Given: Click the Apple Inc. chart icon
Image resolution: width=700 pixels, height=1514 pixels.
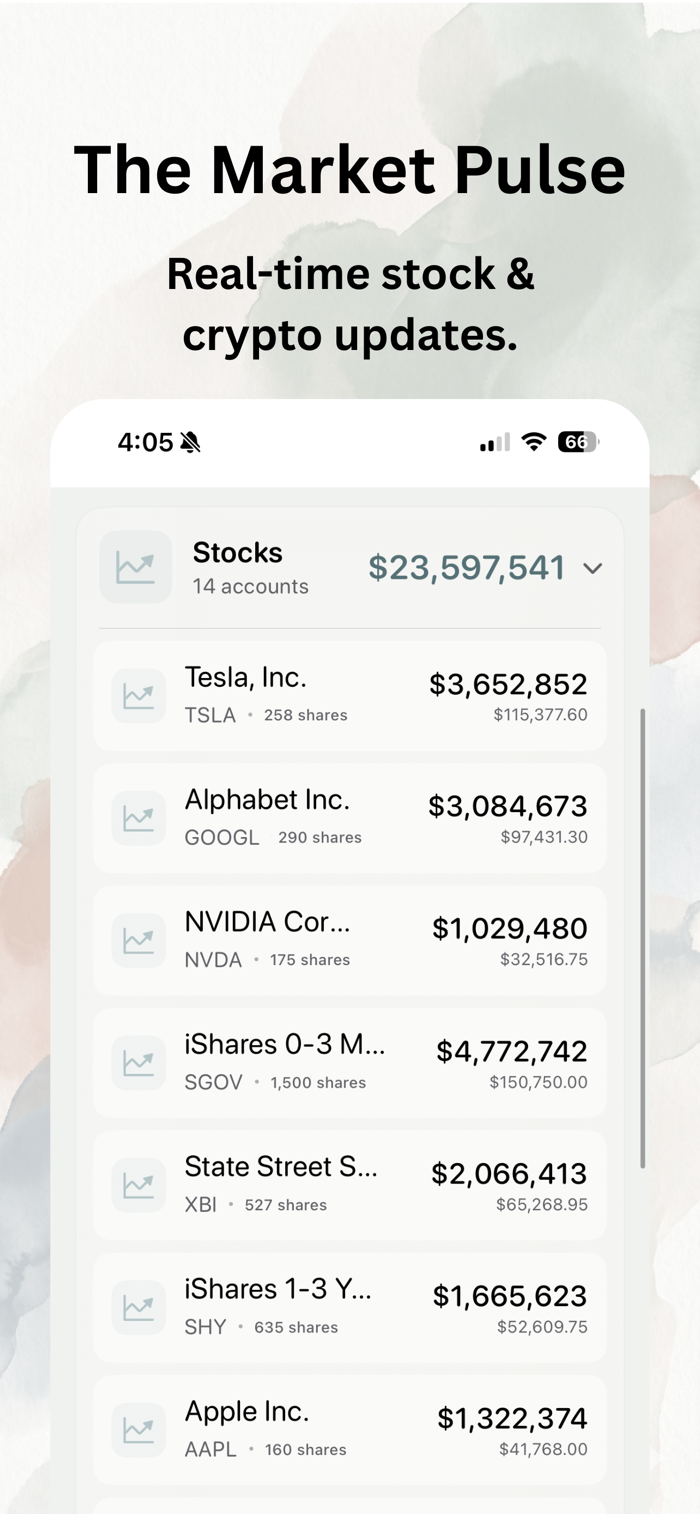Looking at the screenshot, I should point(139,1430).
